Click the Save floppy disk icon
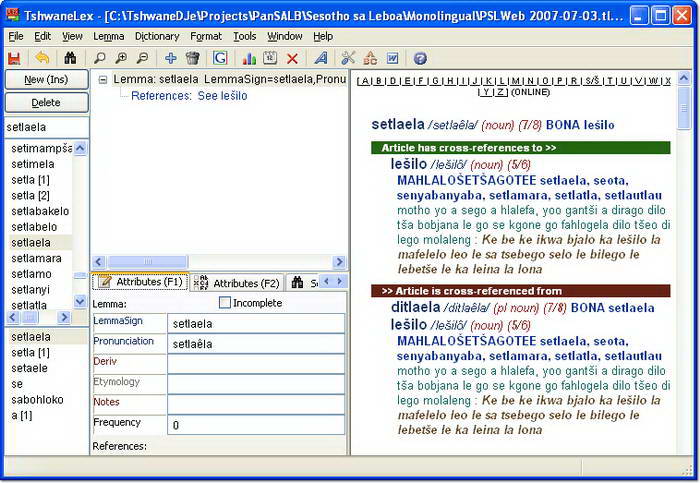 pos(14,58)
